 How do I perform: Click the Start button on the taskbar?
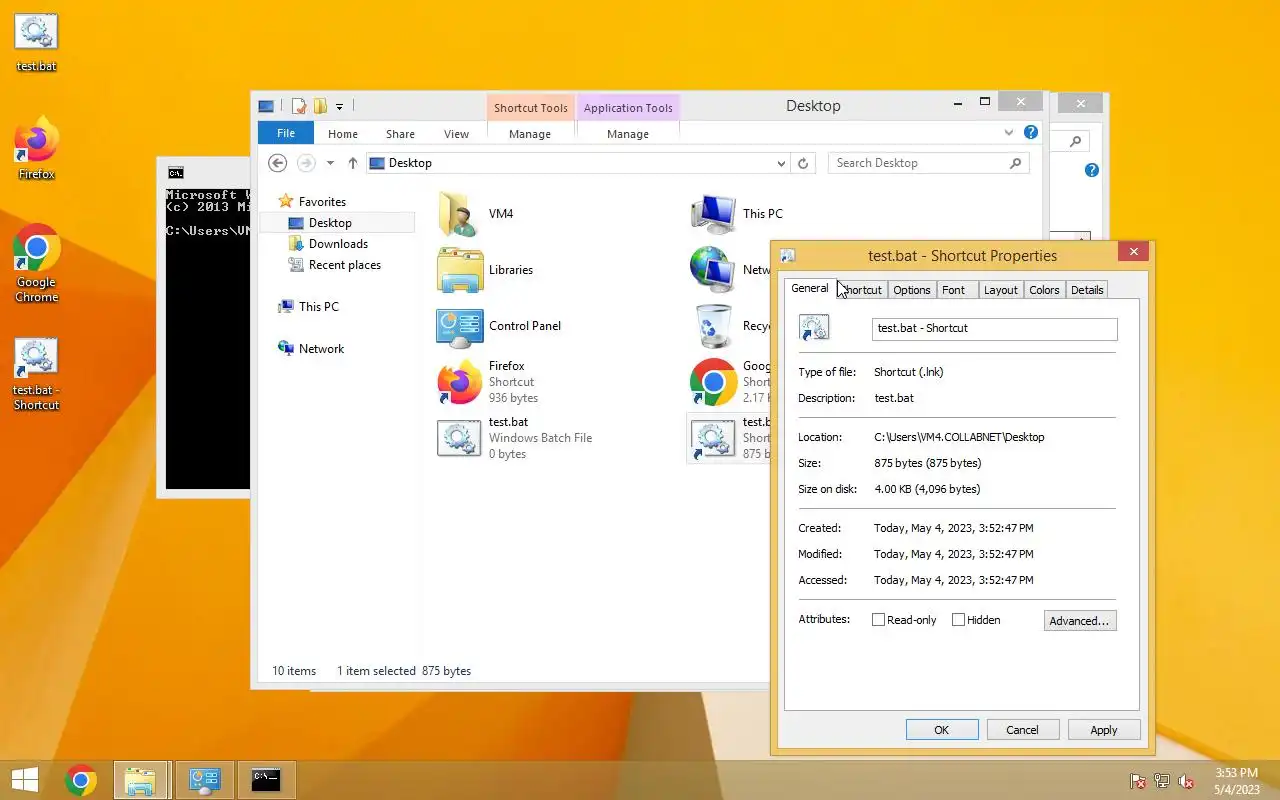click(x=24, y=780)
